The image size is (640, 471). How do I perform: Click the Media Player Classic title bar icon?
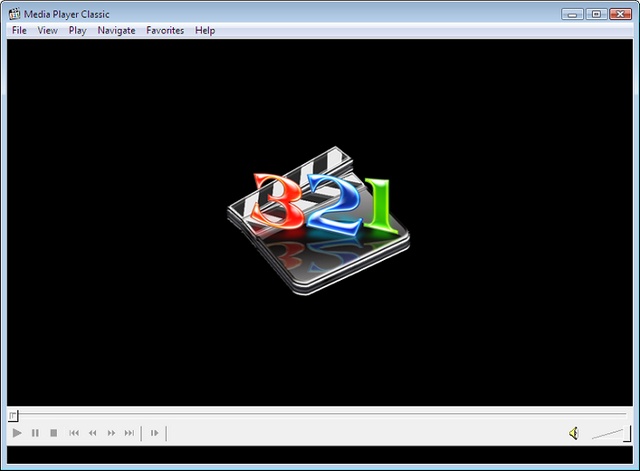[x=15, y=13]
